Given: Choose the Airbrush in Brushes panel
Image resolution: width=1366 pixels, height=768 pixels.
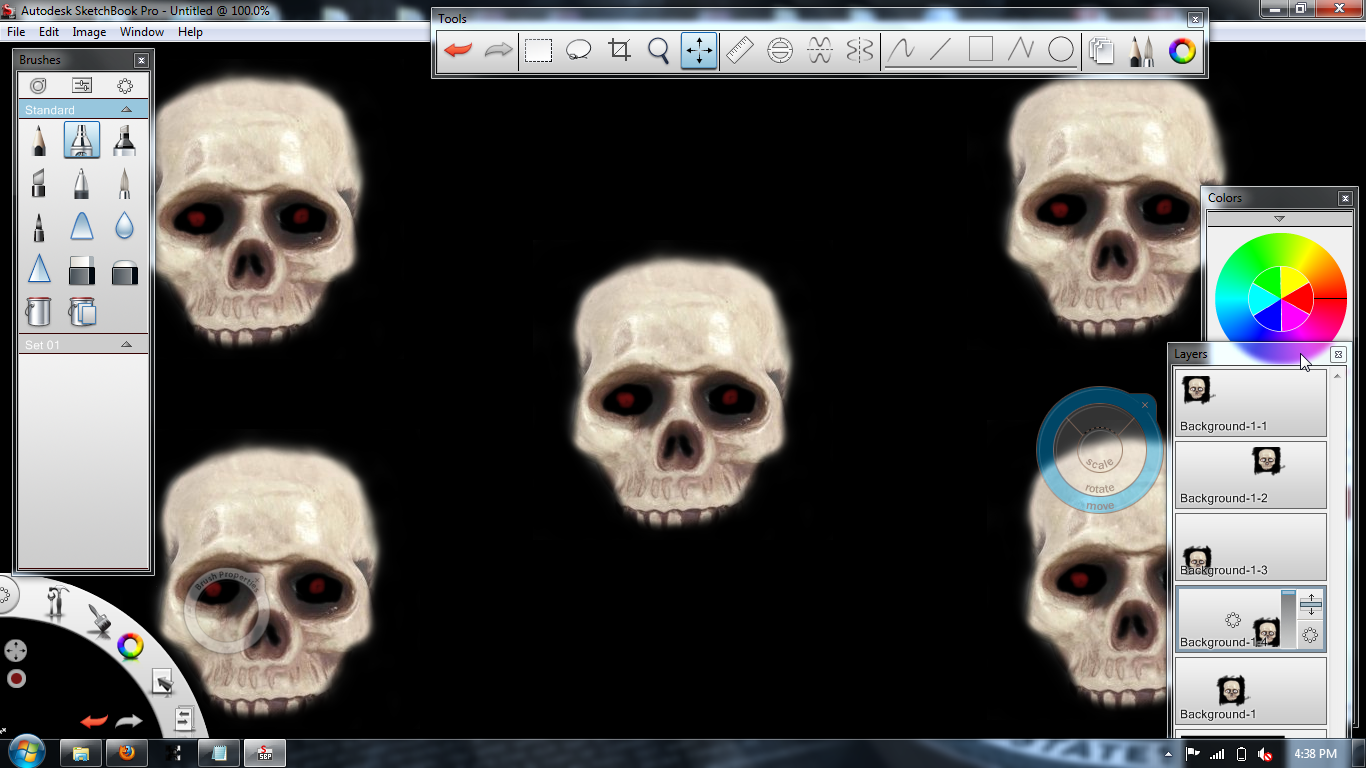Looking at the screenshot, I should pos(82,140).
